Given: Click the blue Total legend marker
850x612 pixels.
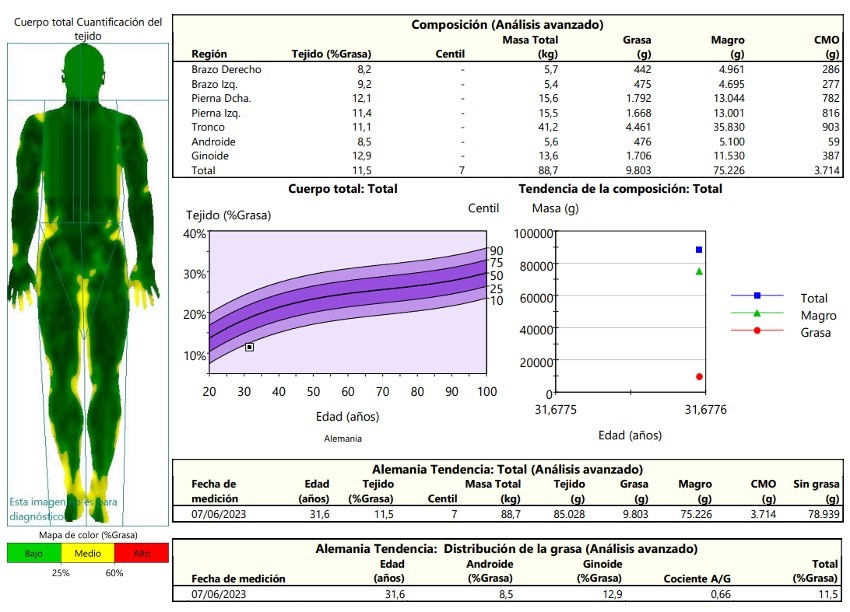Looking at the screenshot, I should (x=757, y=296).
